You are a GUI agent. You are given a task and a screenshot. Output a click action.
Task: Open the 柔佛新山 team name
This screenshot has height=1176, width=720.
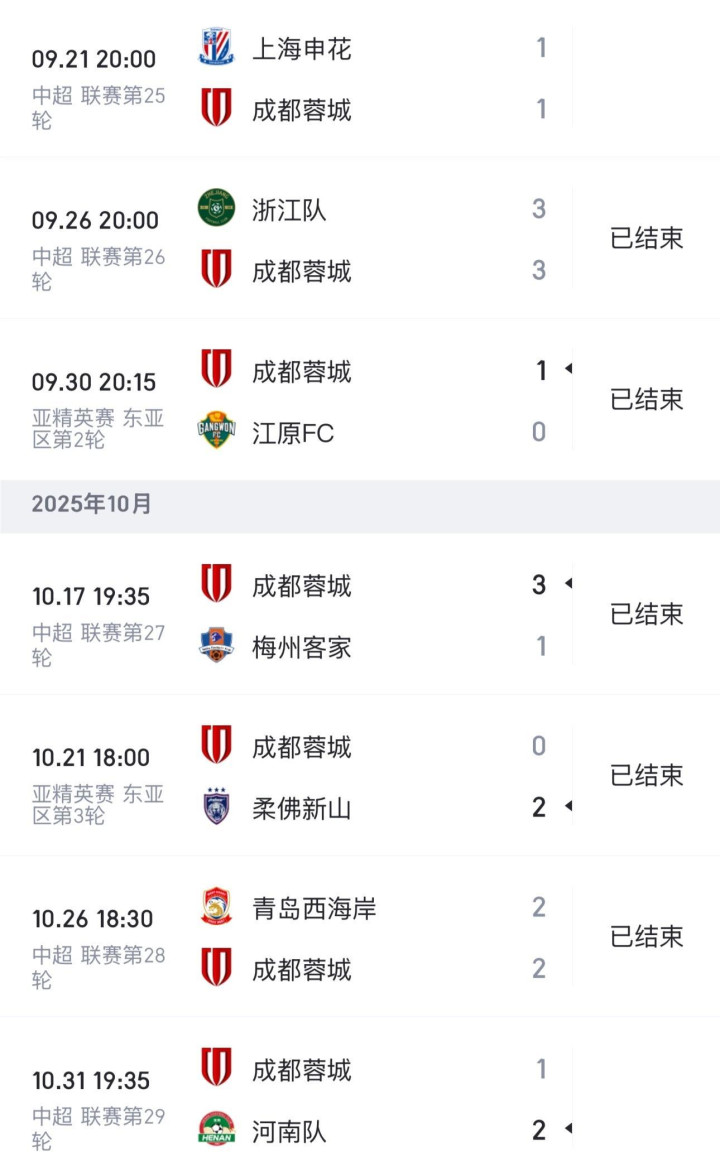pos(301,808)
